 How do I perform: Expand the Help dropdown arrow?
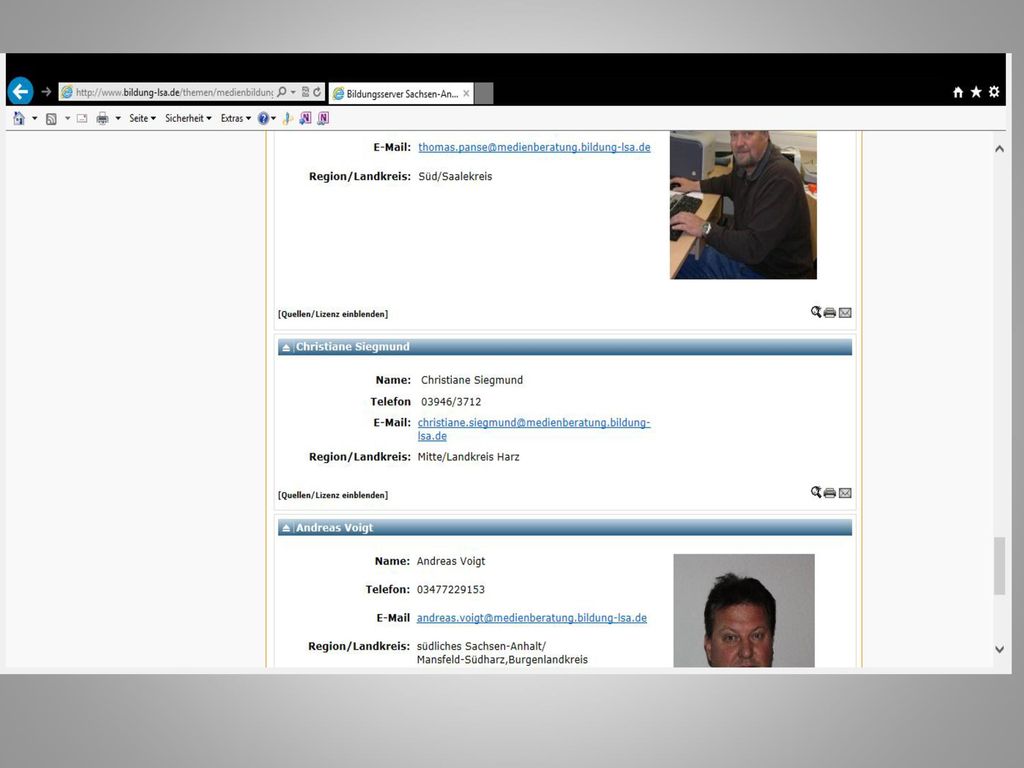273,118
